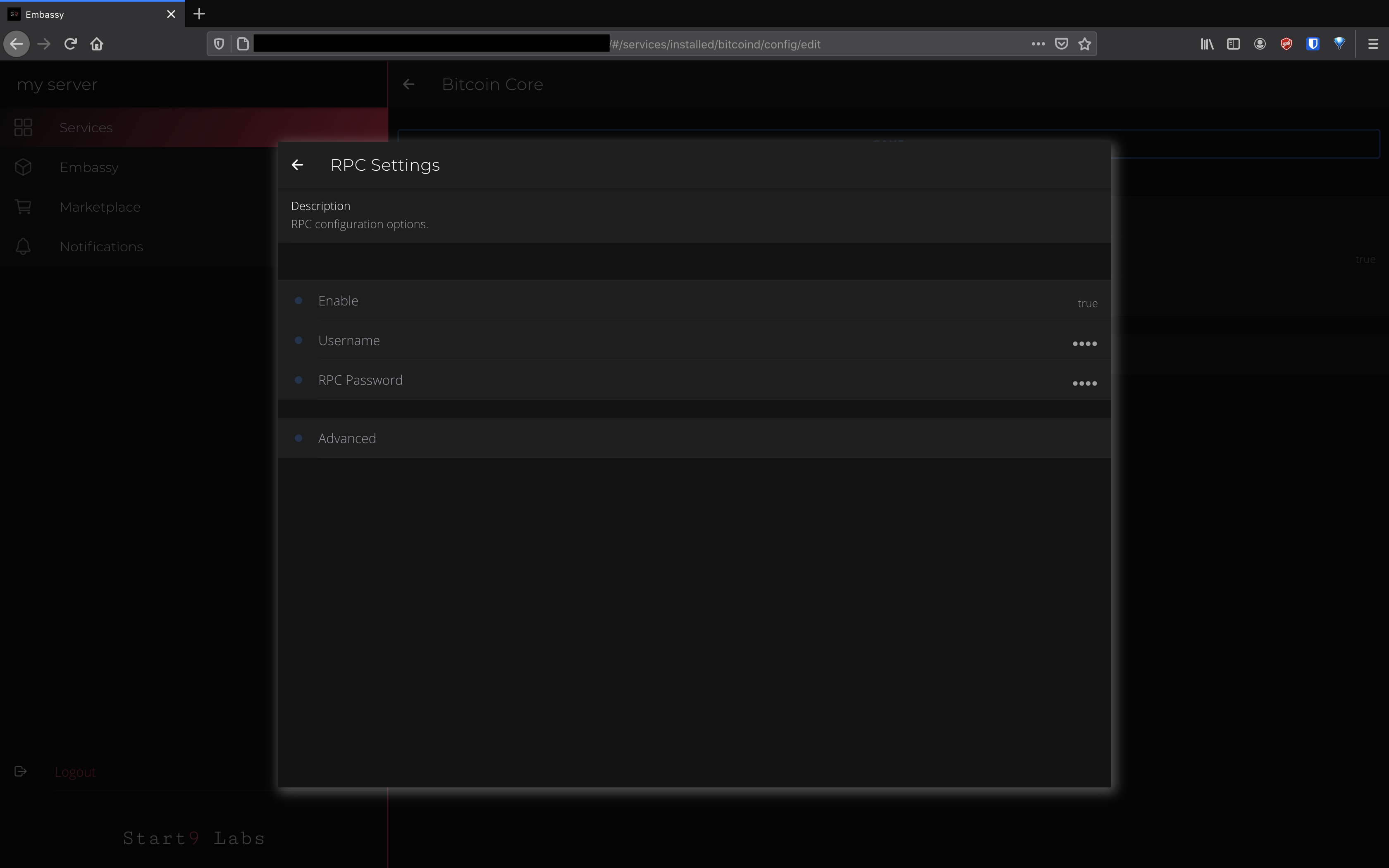Open page actions three-dot menu
The height and width of the screenshot is (868, 1389).
coord(1038,44)
